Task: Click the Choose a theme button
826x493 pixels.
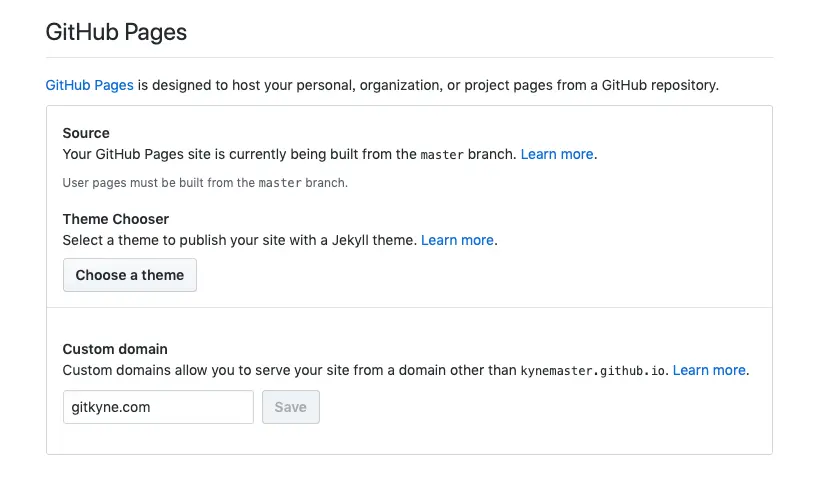Action: pos(130,275)
